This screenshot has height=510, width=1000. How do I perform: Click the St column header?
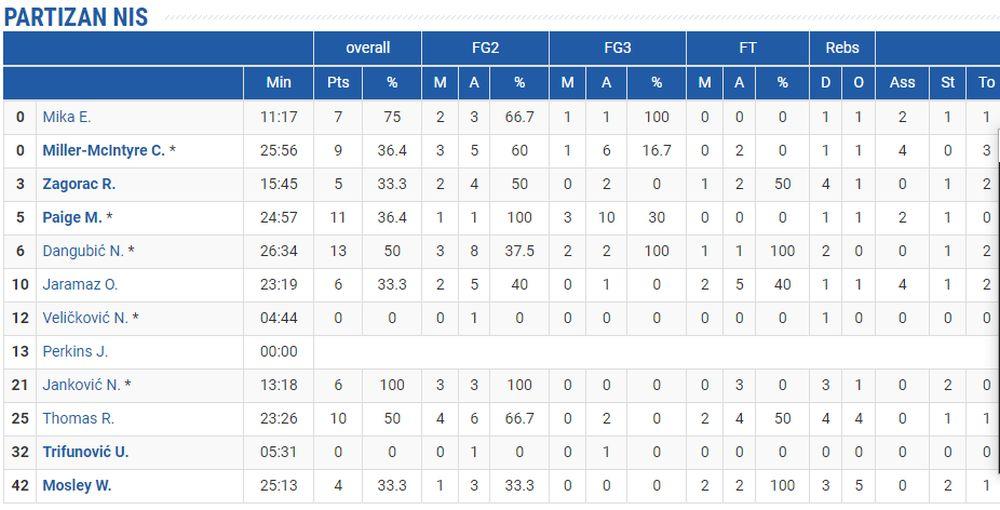click(948, 82)
